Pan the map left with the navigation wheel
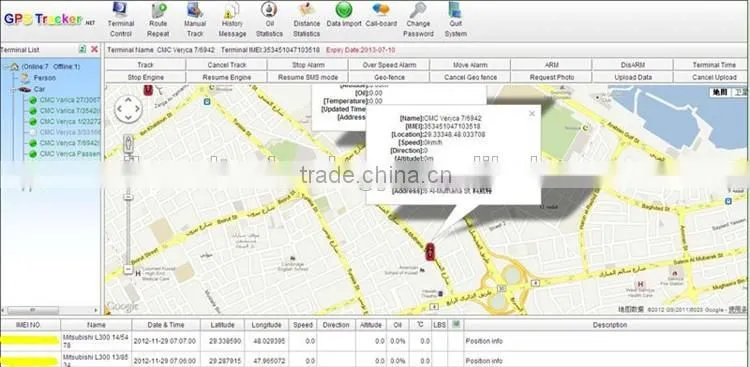This screenshot has height=367, width=750. (x=119, y=109)
